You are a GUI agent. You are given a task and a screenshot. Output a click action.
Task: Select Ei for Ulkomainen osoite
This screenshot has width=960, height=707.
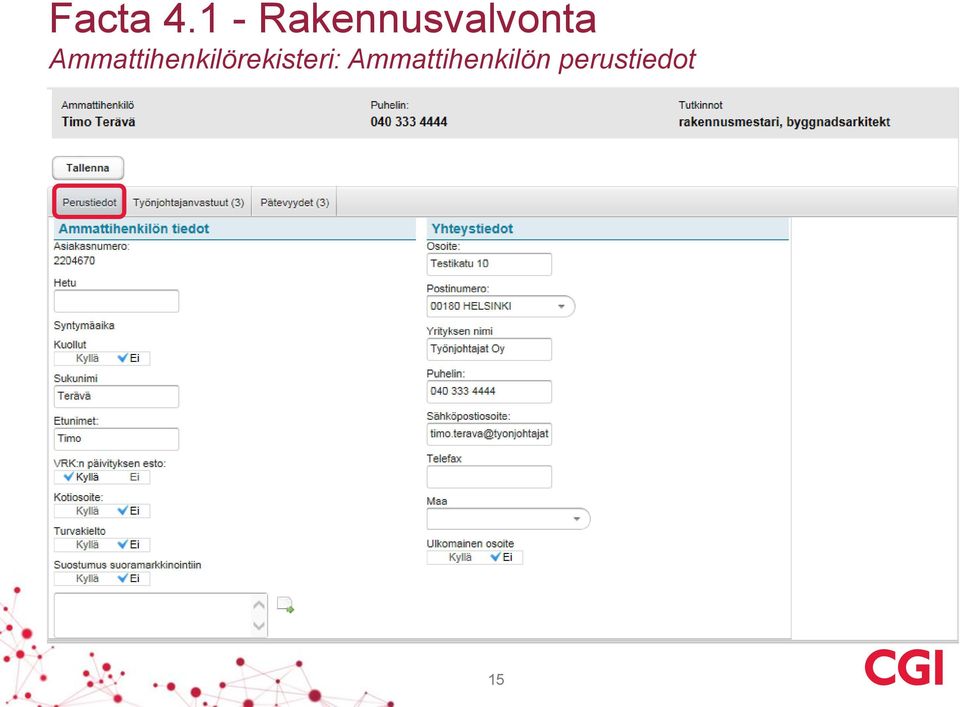500,558
